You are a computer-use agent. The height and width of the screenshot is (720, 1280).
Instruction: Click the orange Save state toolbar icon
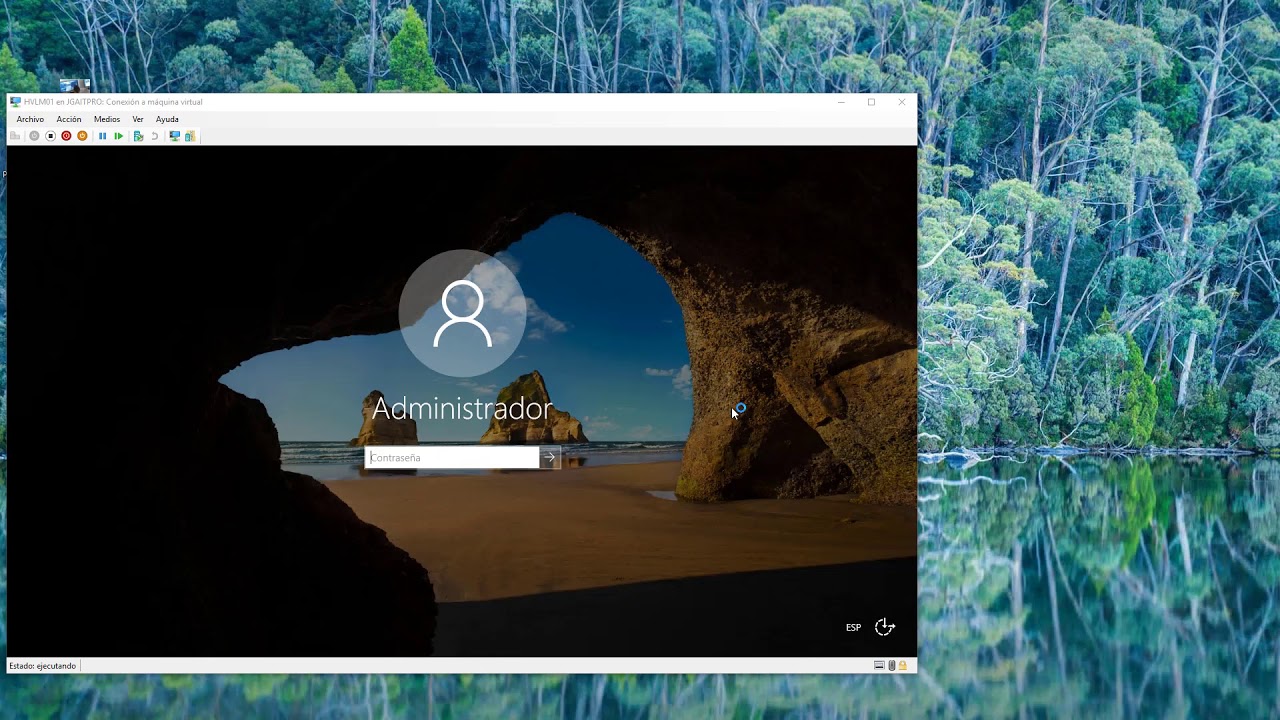coord(82,136)
